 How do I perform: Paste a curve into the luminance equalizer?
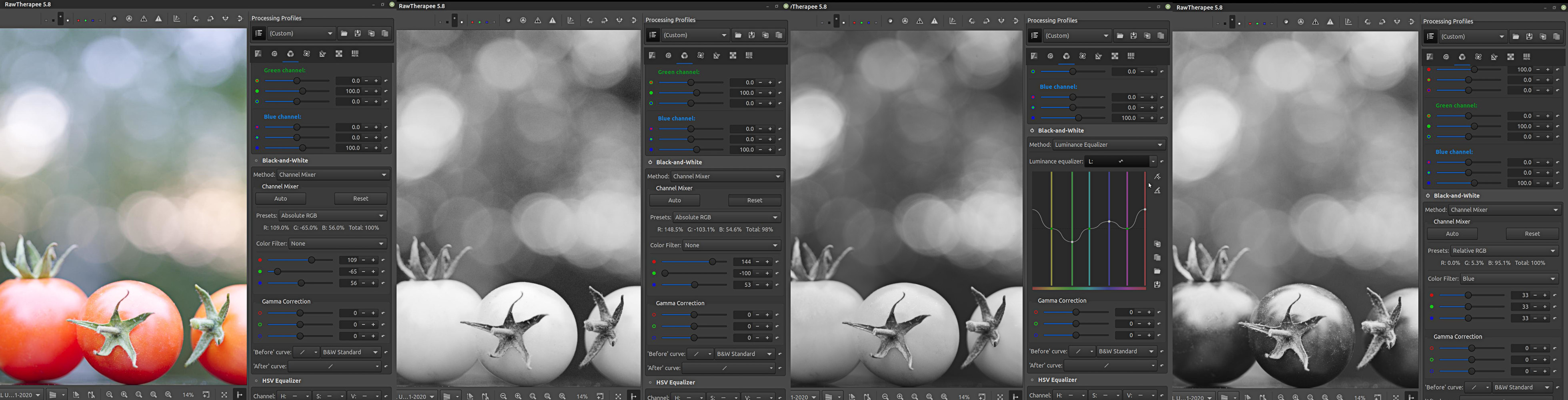[1157, 258]
